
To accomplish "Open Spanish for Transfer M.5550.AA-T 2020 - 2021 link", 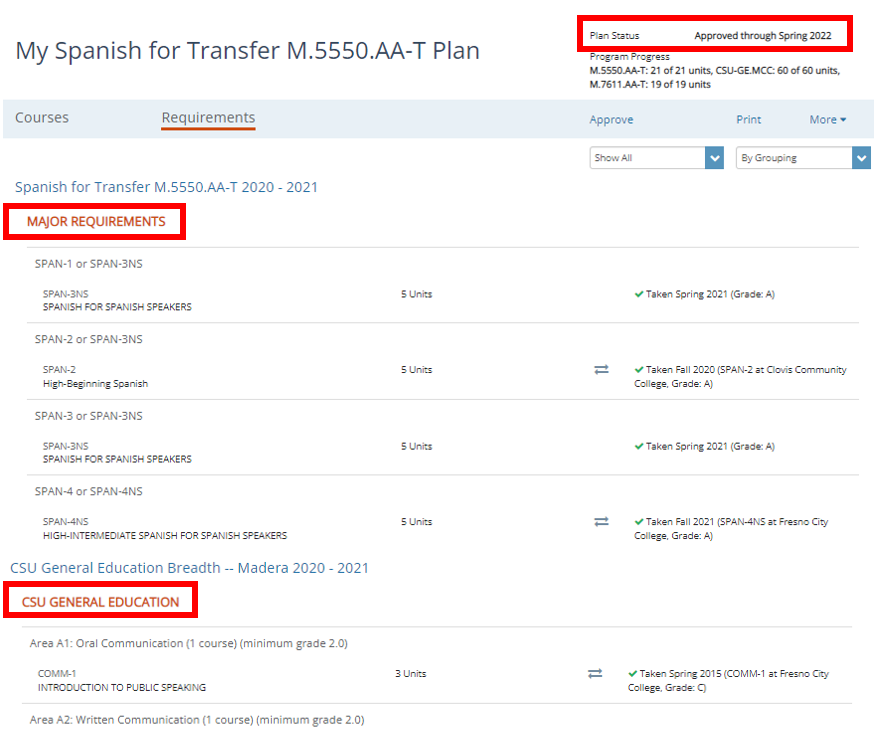I will pyautogui.click(x=166, y=187).
